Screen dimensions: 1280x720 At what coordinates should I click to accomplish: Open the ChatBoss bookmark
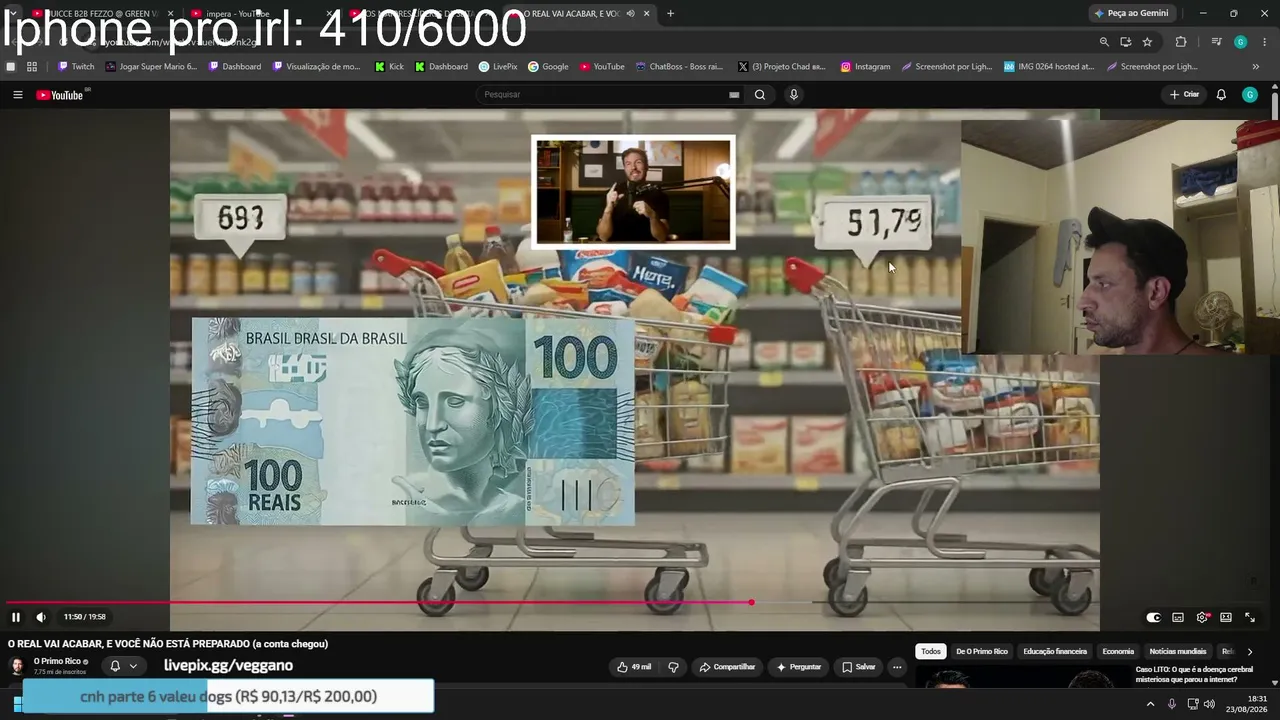click(679, 67)
